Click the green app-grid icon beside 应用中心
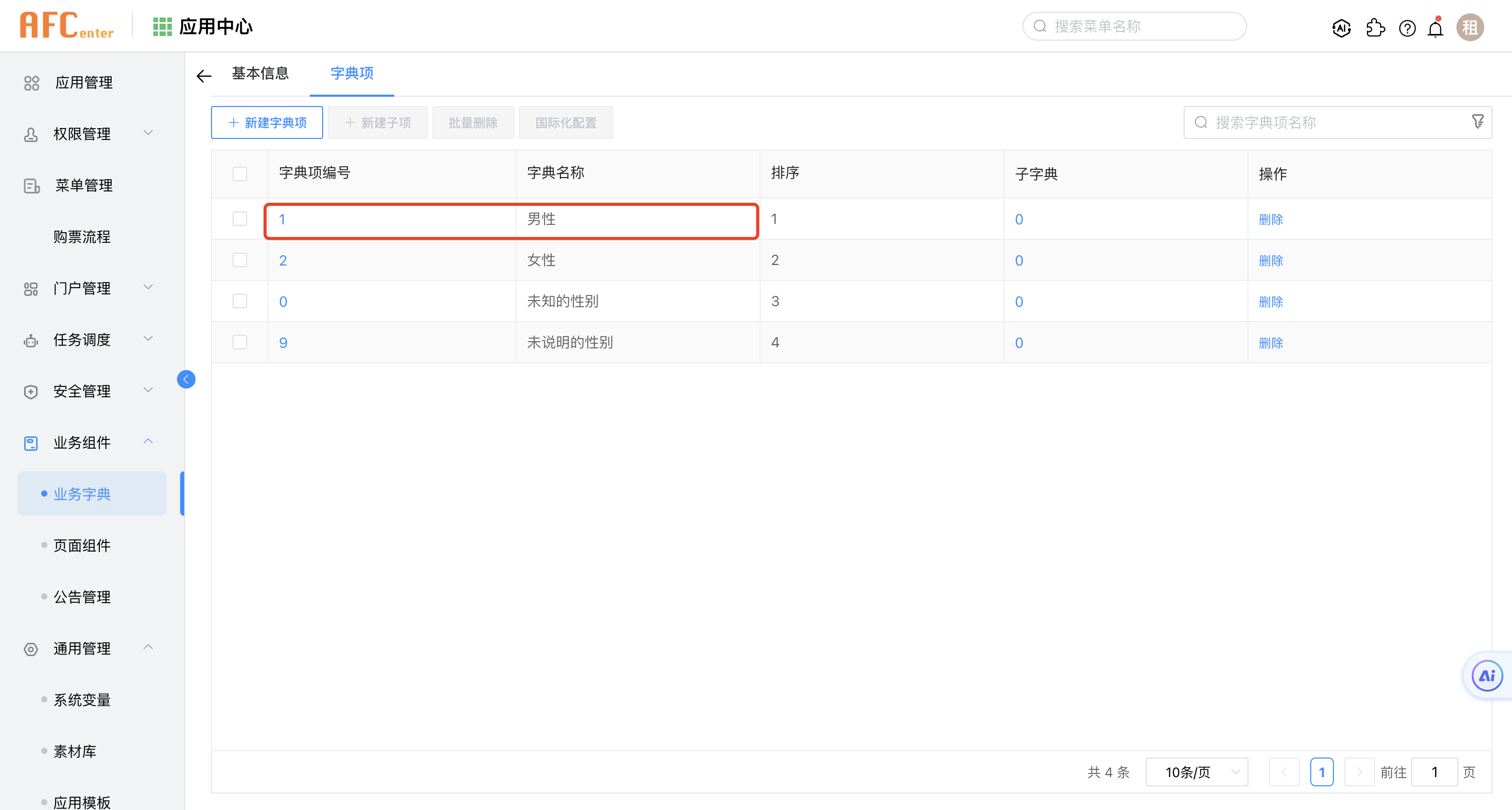This screenshot has height=810, width=1512. click(x=162, y=26)
